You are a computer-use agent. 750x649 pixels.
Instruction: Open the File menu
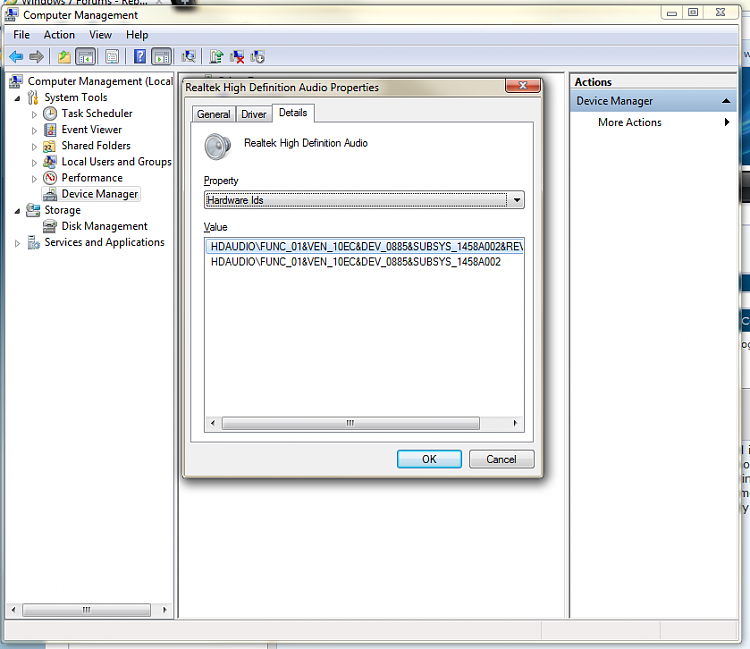[21, 35]
